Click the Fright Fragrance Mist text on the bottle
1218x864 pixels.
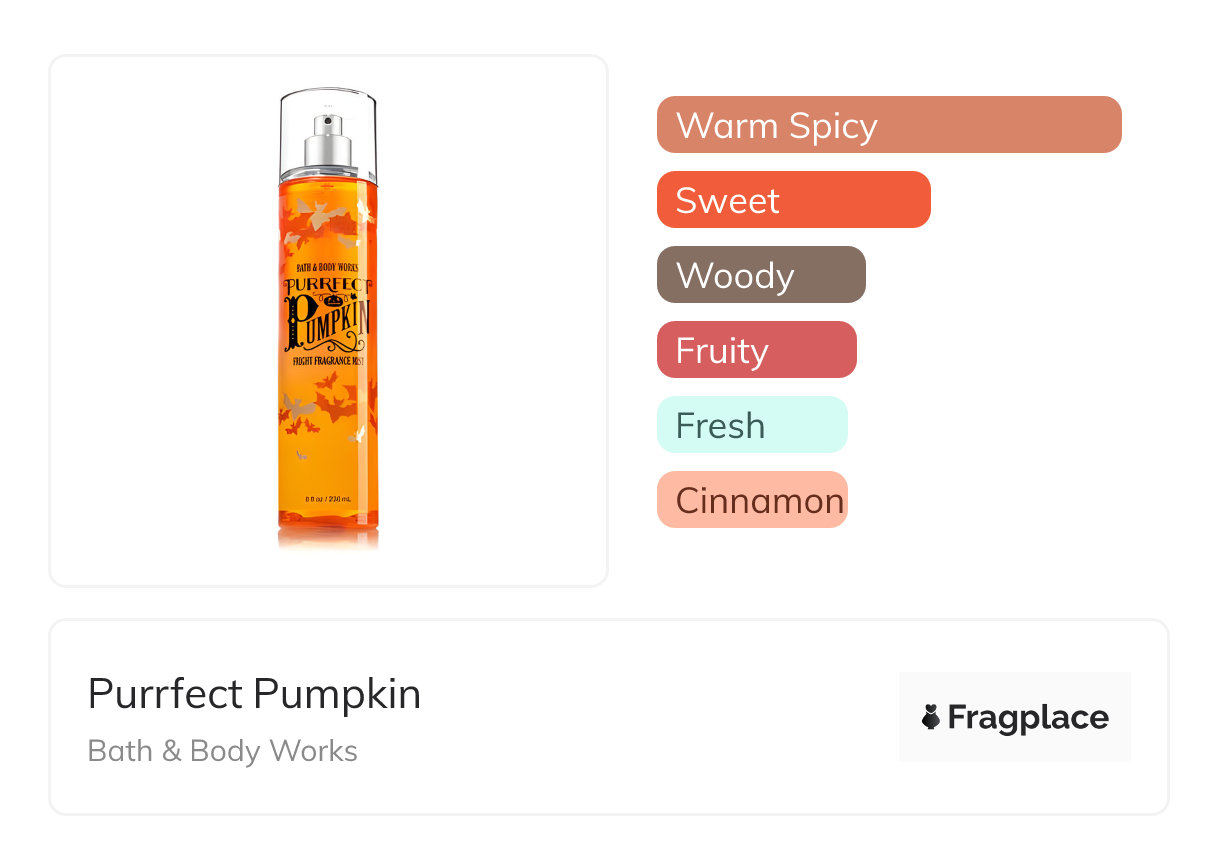pos(328,360)
